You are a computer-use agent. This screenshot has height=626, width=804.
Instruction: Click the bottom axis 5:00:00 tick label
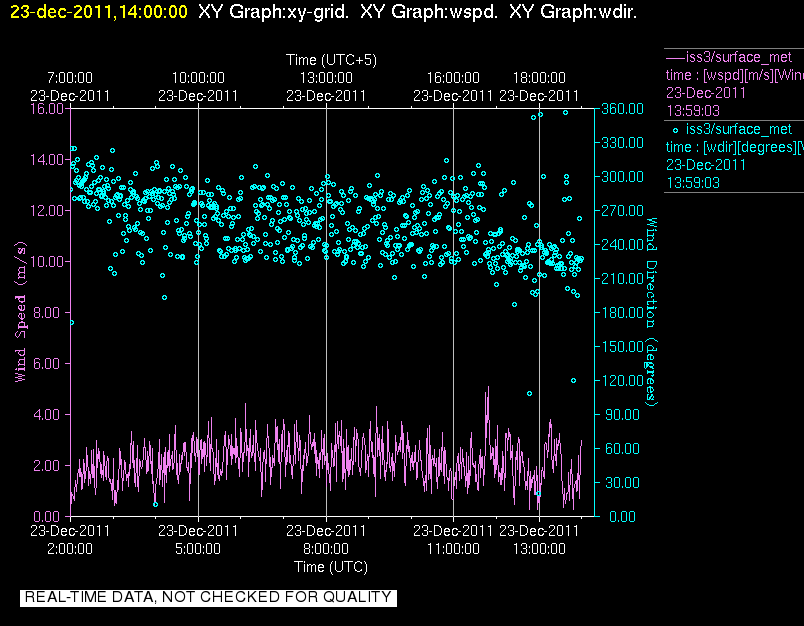tap(198, 549)
